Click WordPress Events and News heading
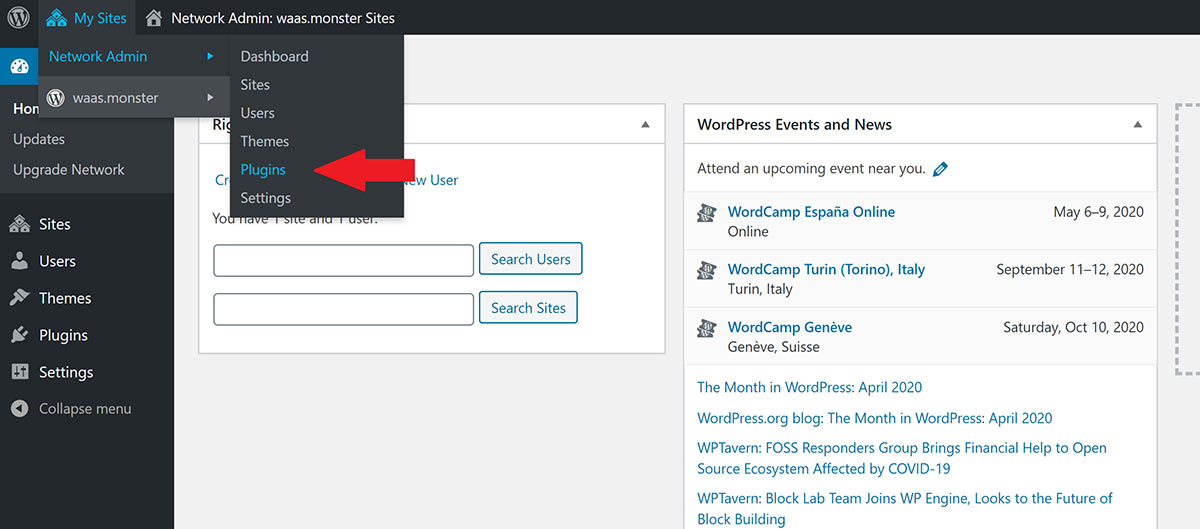The image size is (1200, 529). pyautogui.click(x=794, y=125)
